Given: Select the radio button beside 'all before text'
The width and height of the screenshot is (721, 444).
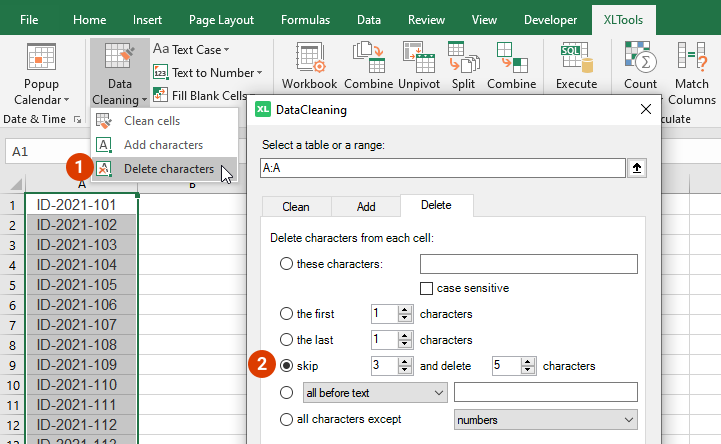Looking at the screenshot, I should click(286, 393).
